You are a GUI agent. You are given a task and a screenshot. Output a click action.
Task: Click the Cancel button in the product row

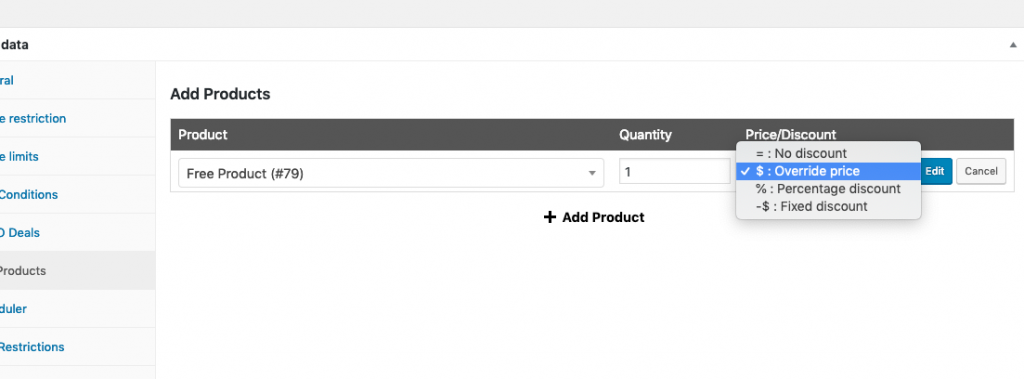point(981,171)
